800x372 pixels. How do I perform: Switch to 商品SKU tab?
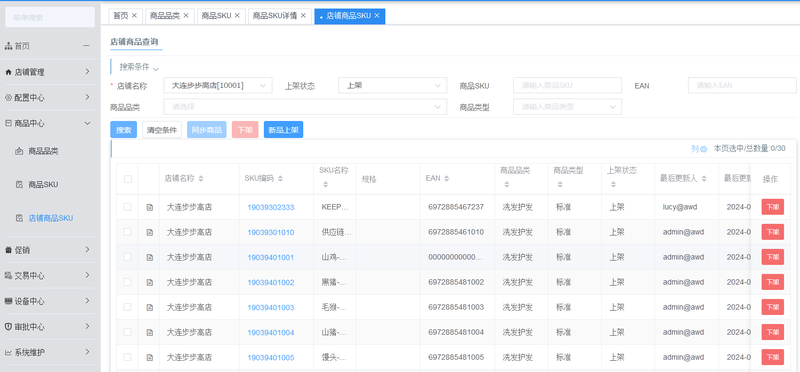point(216,16)
